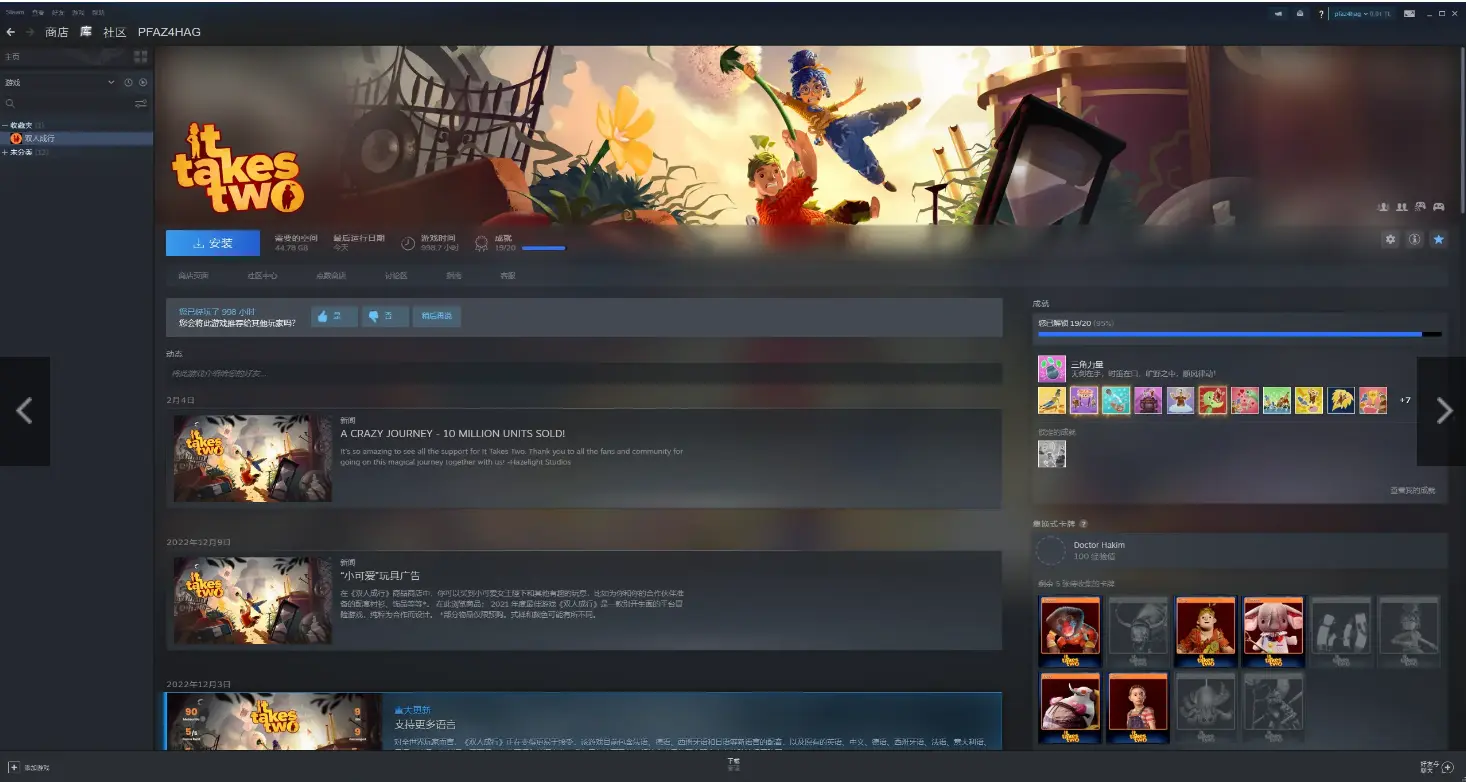Viewport: 1466px width, 782px height.
Task: Click the ready-to-play filter icon in sidebar
Action: [x=143, y=82]
